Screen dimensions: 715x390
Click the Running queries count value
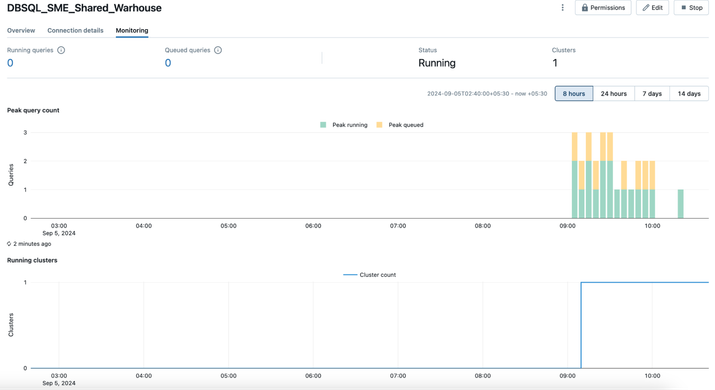tap(10, 63)
